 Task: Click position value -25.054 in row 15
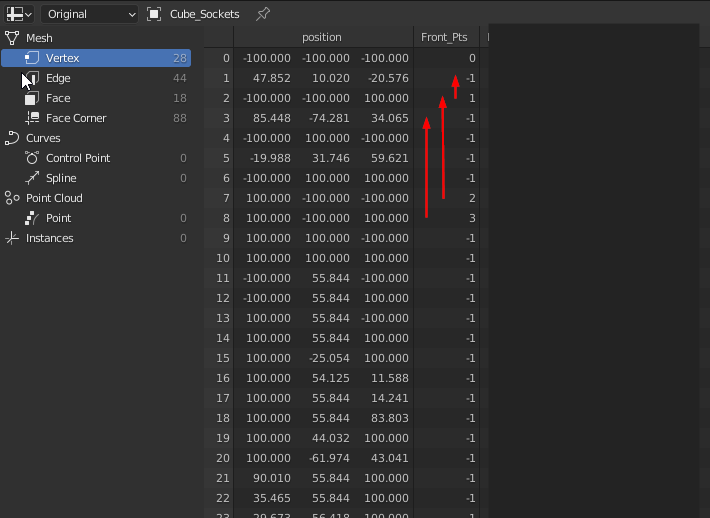[x=329, y=358]
